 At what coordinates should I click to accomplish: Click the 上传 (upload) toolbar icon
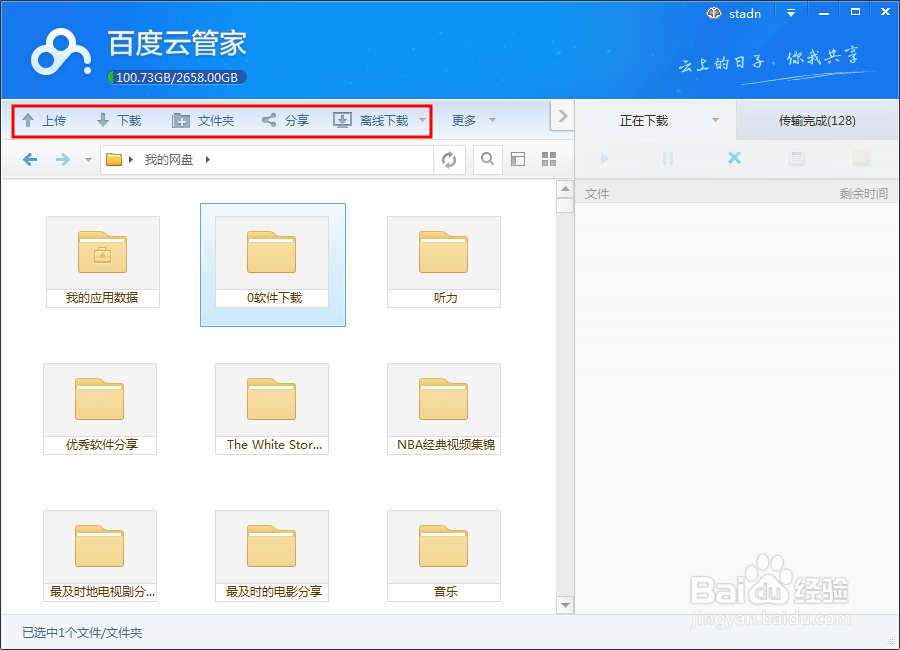(x=46, y=119)
